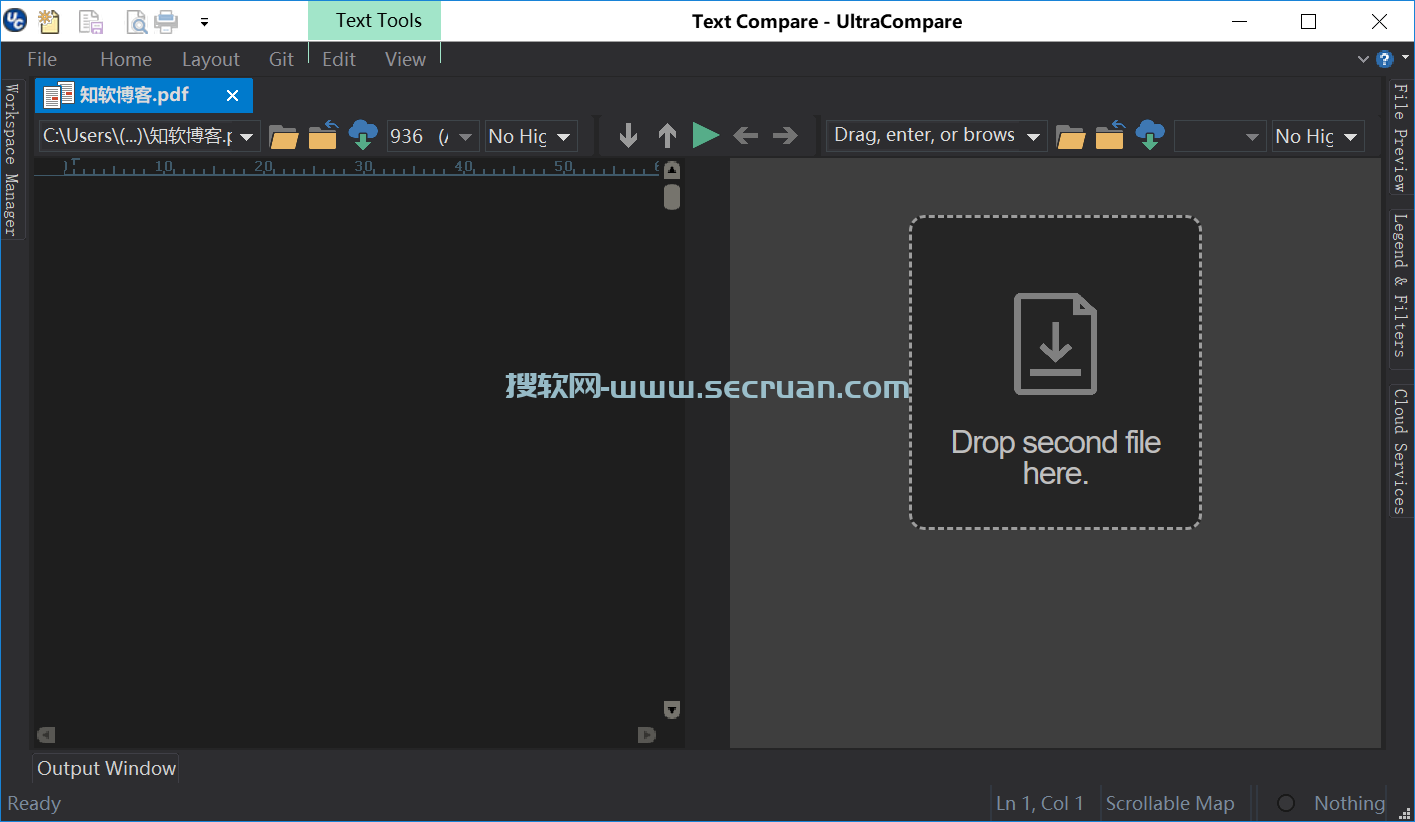
Task: Go to next difference down arrow
Action: [628, 136]
